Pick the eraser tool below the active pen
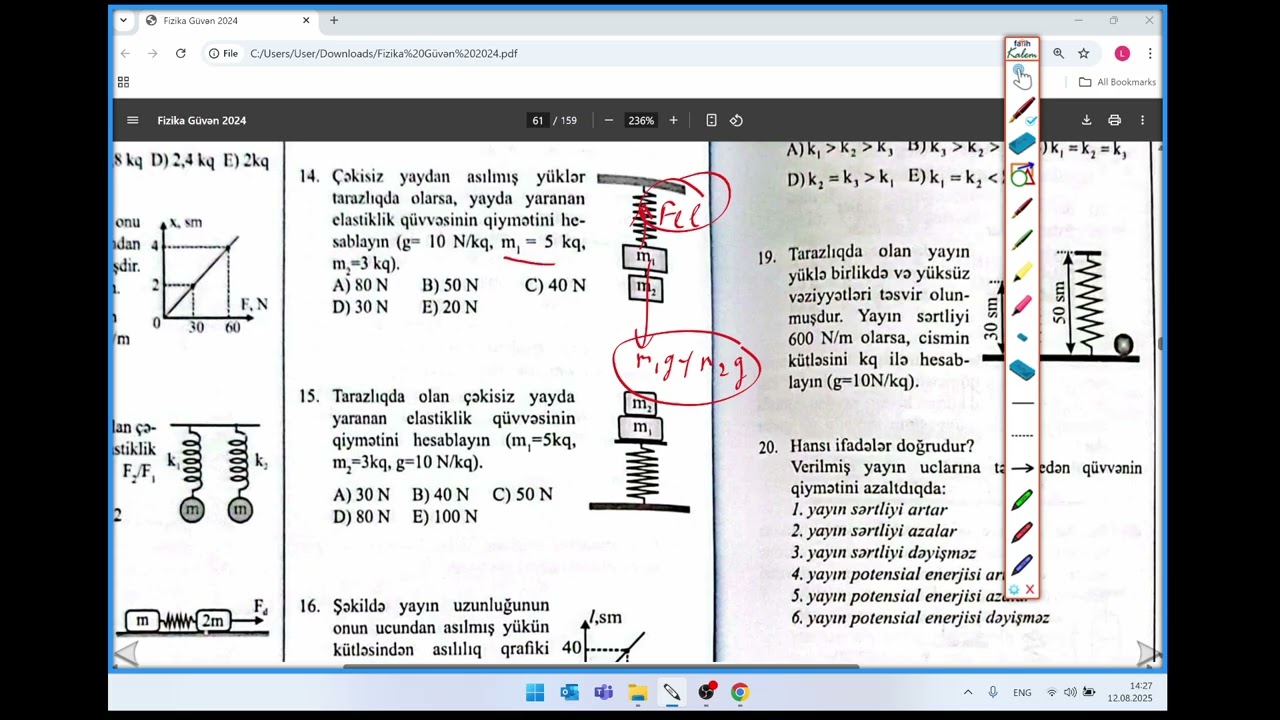The width and height of the screenshot is (1280, 720). click(1022, 144)
